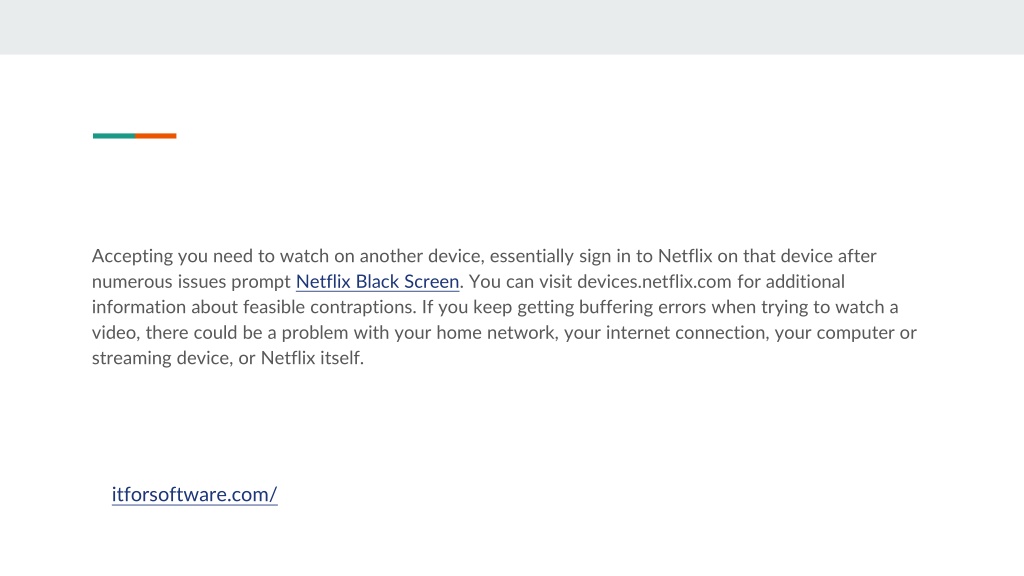Click the words internet connection
The height and width of the screenshot is (576, 1024).
pos(688,332)
